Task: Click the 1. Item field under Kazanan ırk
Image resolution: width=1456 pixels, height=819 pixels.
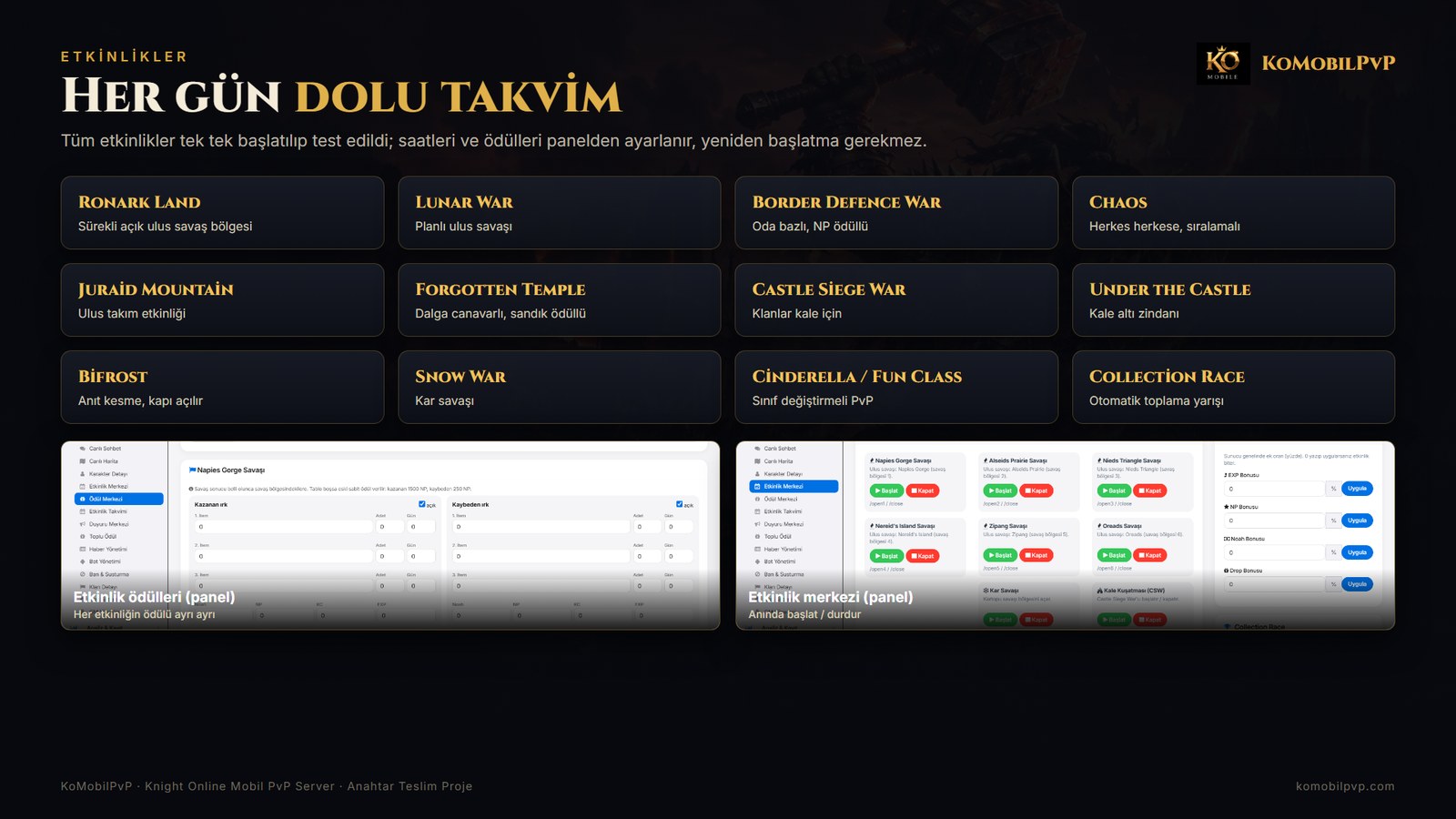Action: pos(282,527)
